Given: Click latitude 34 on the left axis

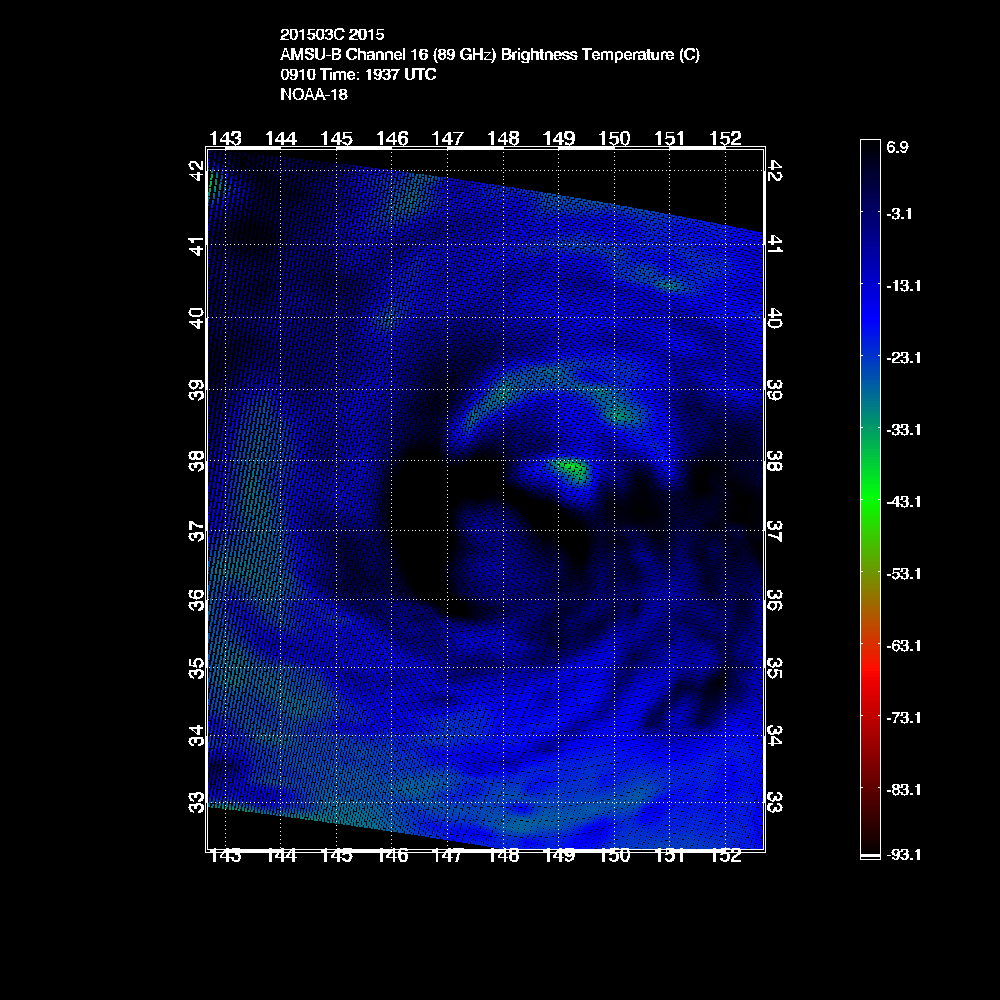Looking at the screenshot, I should click(197, 735).
